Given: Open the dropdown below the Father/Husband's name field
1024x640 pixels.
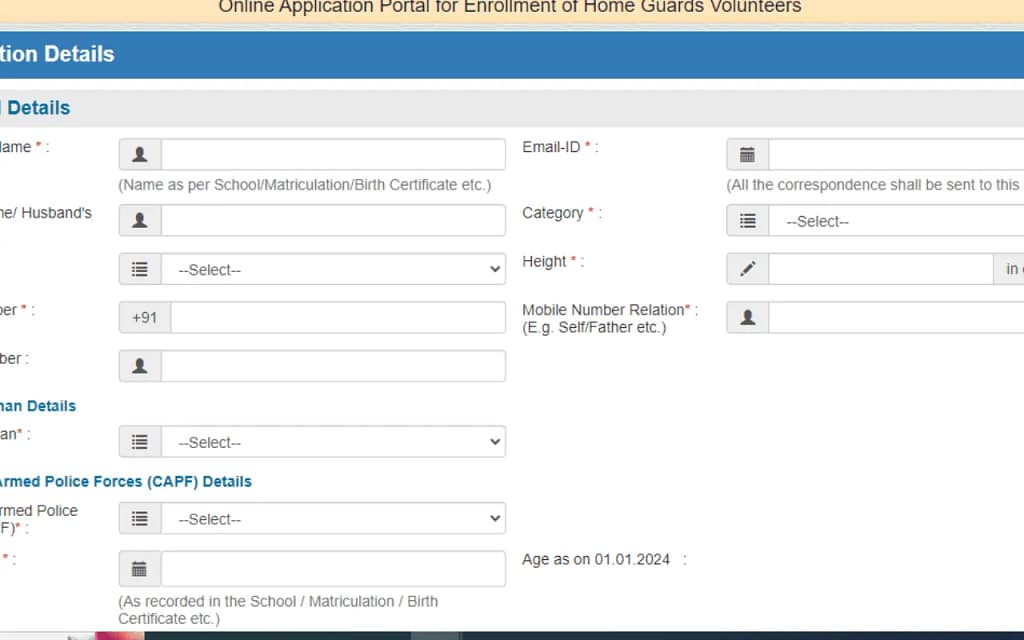Looking at the screenshot, I should coord(333,269).
